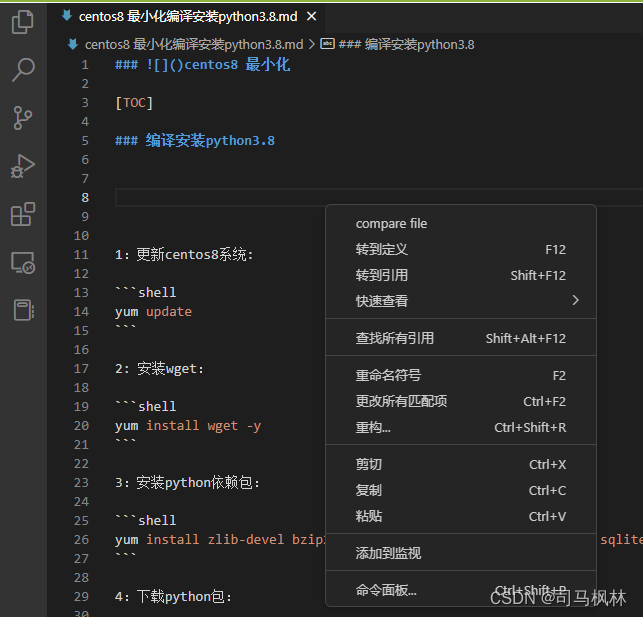Open the notebook-style icon in activity bar
Screen dimensions: 643x617
pyautogui.click(x=23, y=310)
